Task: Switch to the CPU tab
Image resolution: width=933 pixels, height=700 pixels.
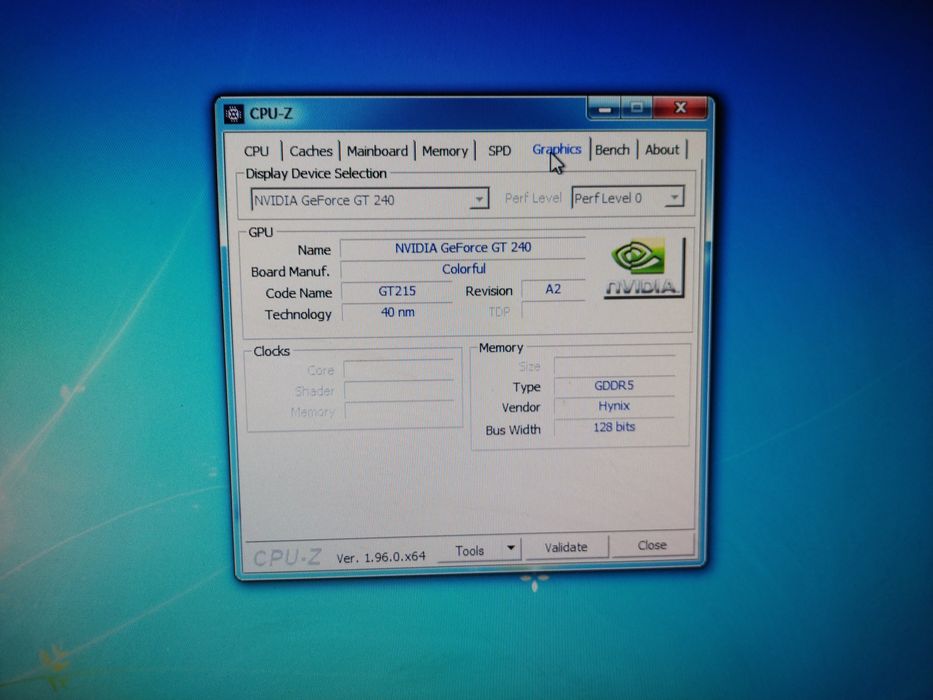Action: (256, 151)
